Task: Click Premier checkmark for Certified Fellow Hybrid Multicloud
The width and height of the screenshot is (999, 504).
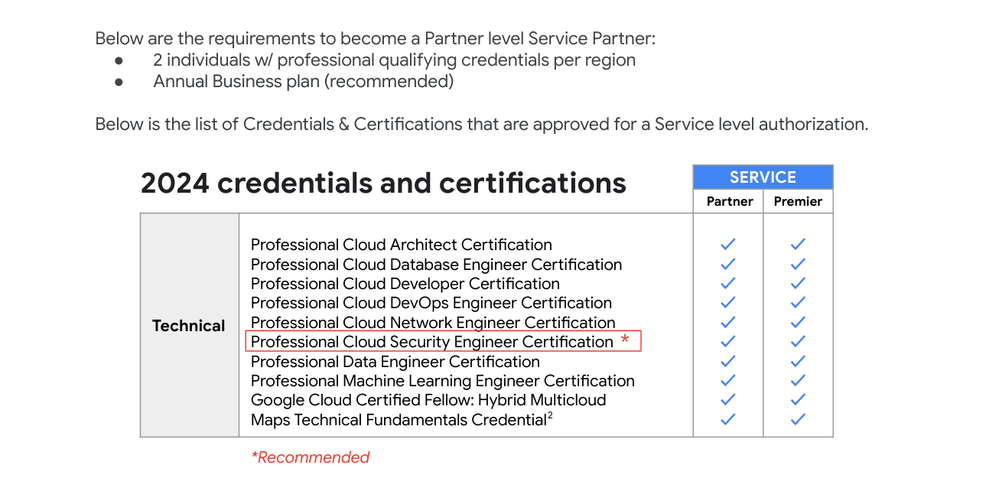Action: 798,400
